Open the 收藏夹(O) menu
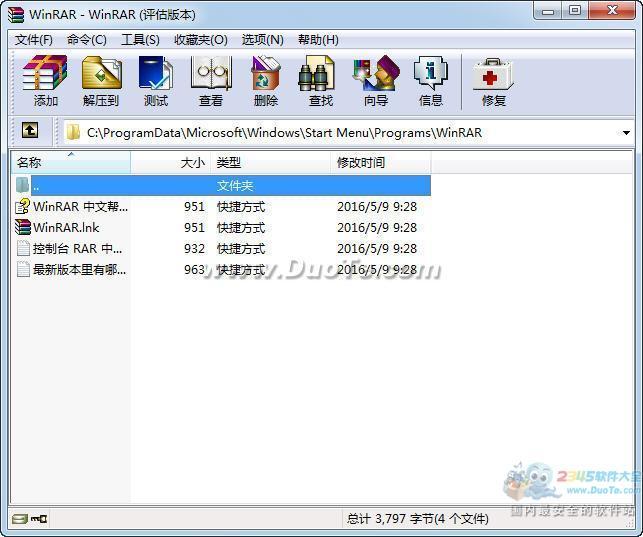The width and height of the screenshot is (643, 537). click(x=201, y=40)
